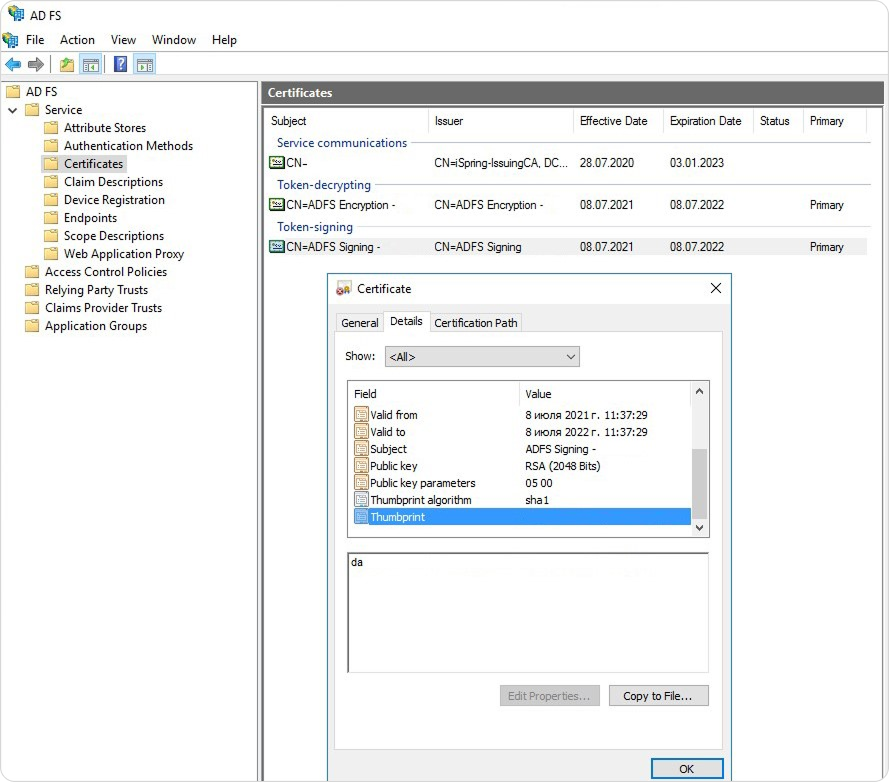Click the Back arrow toolbar icon
Image resolution: width=889 pixels, height=782 pixels.
point(13,65)
